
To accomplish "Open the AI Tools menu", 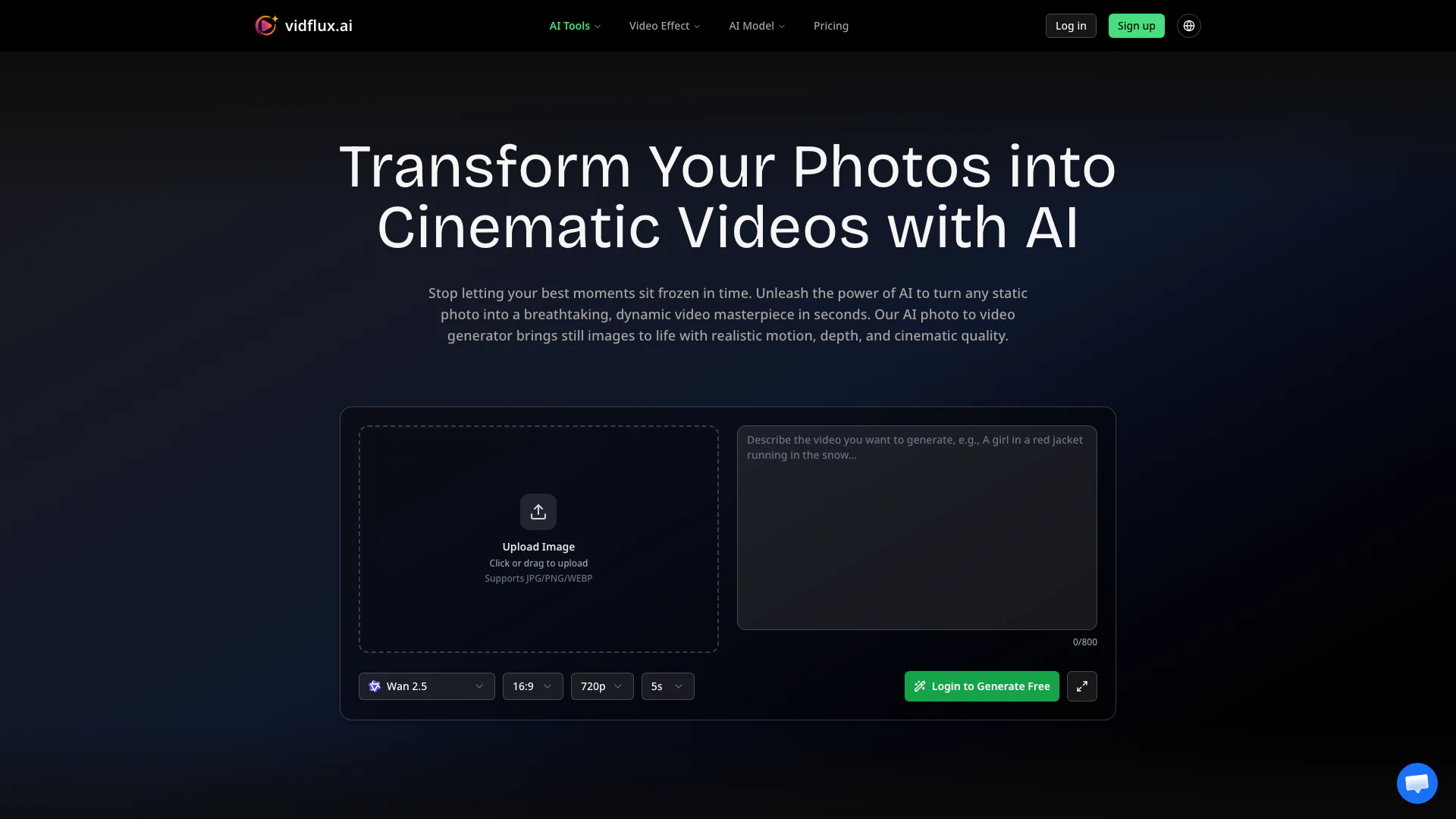I will pos(575,26).
